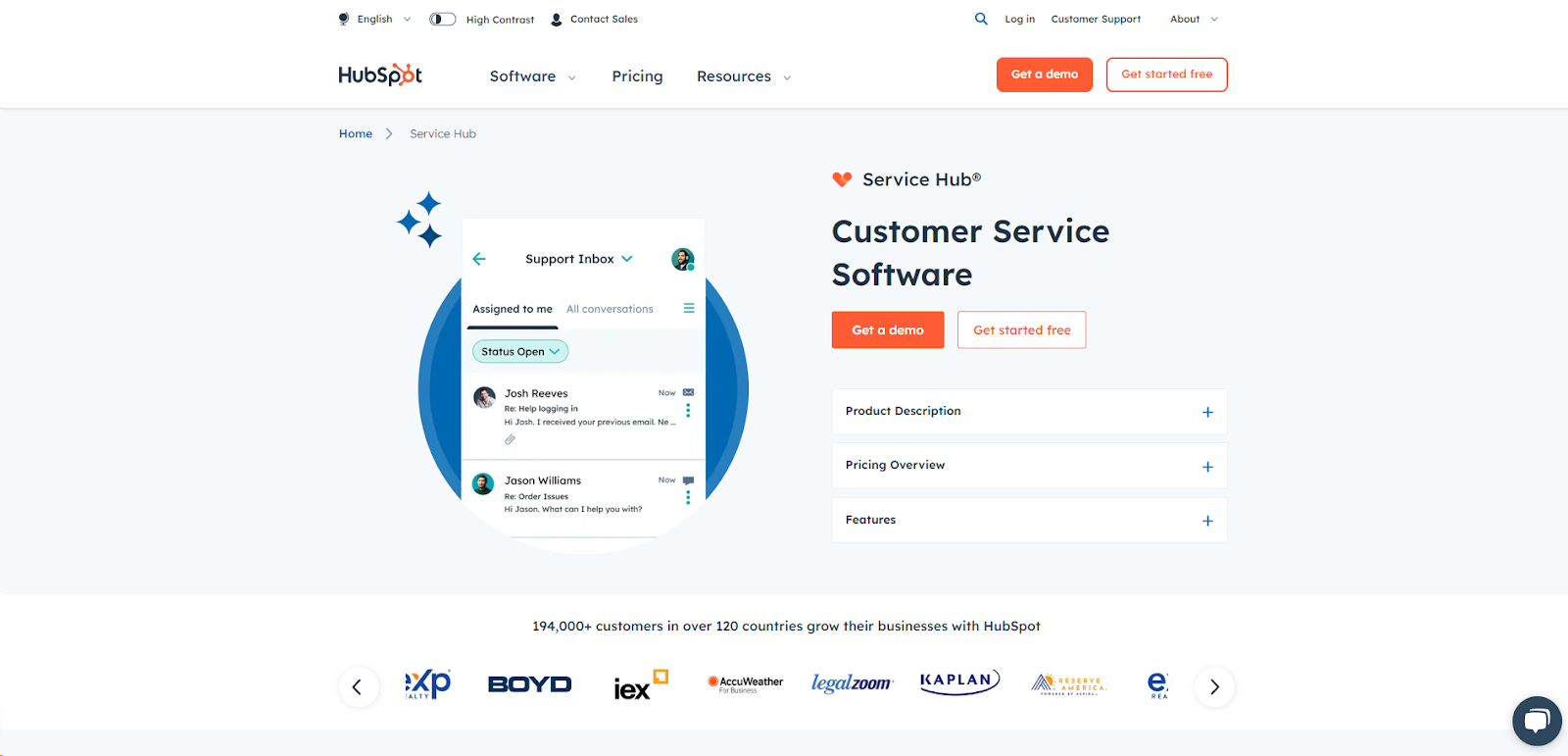
Task: Open the About dropdown menu
Action: [1194, 19]
